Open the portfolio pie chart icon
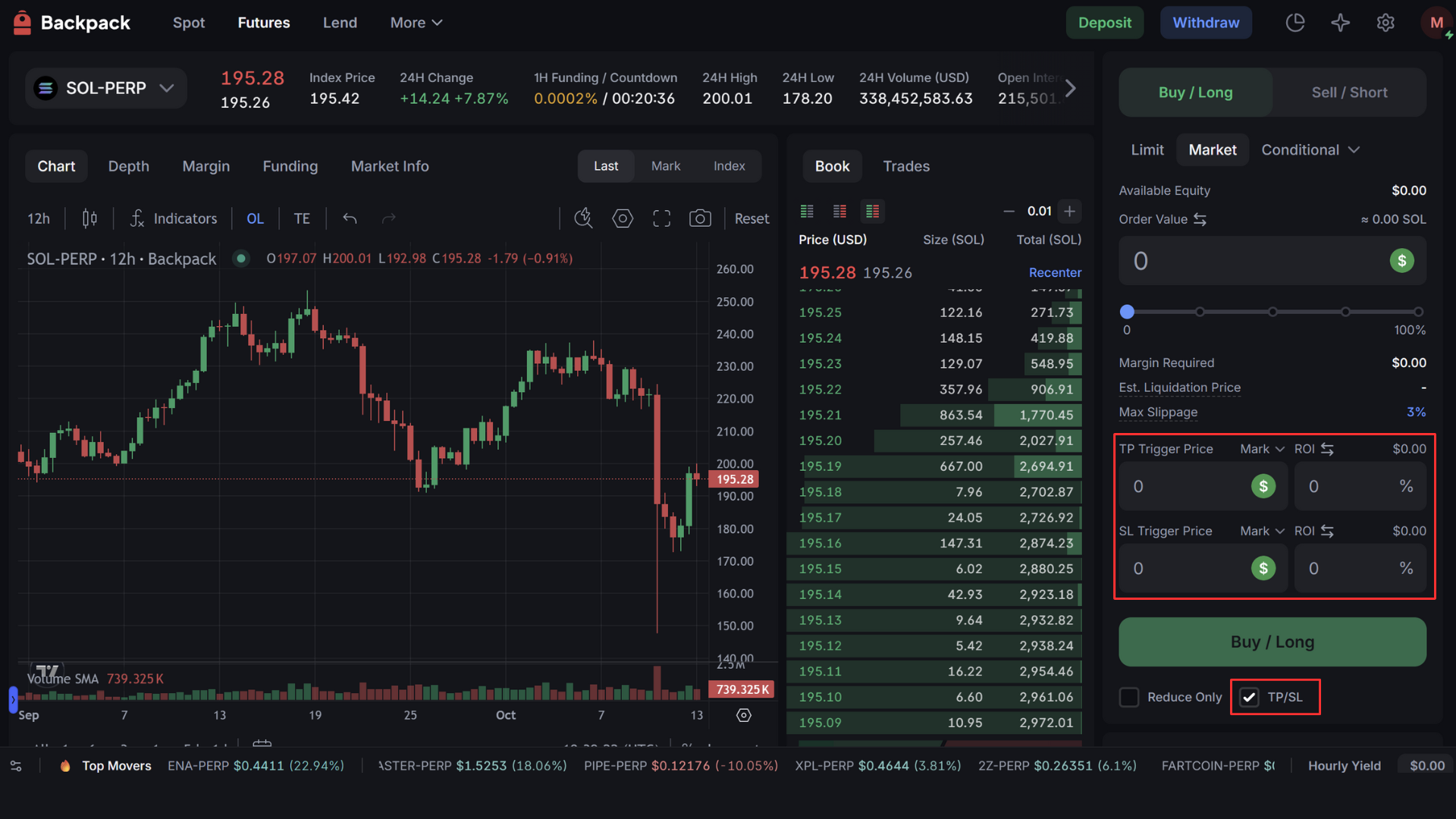 click(1295, 23)
